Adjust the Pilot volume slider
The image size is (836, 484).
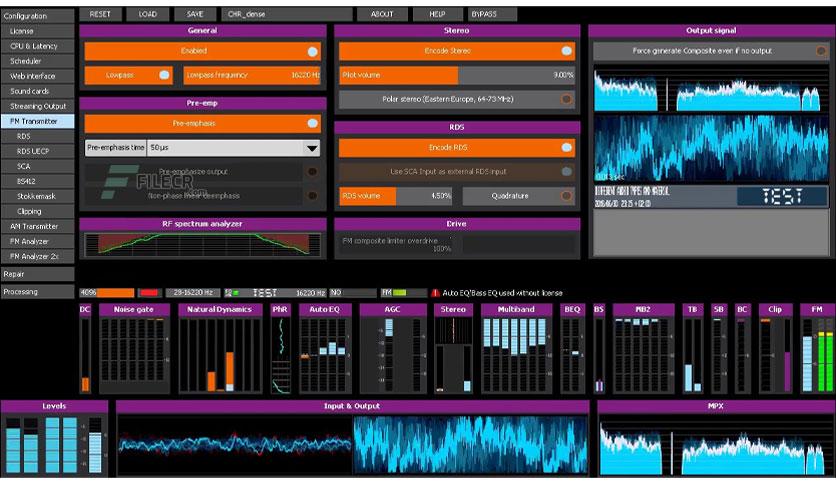[x=457, y=75]
